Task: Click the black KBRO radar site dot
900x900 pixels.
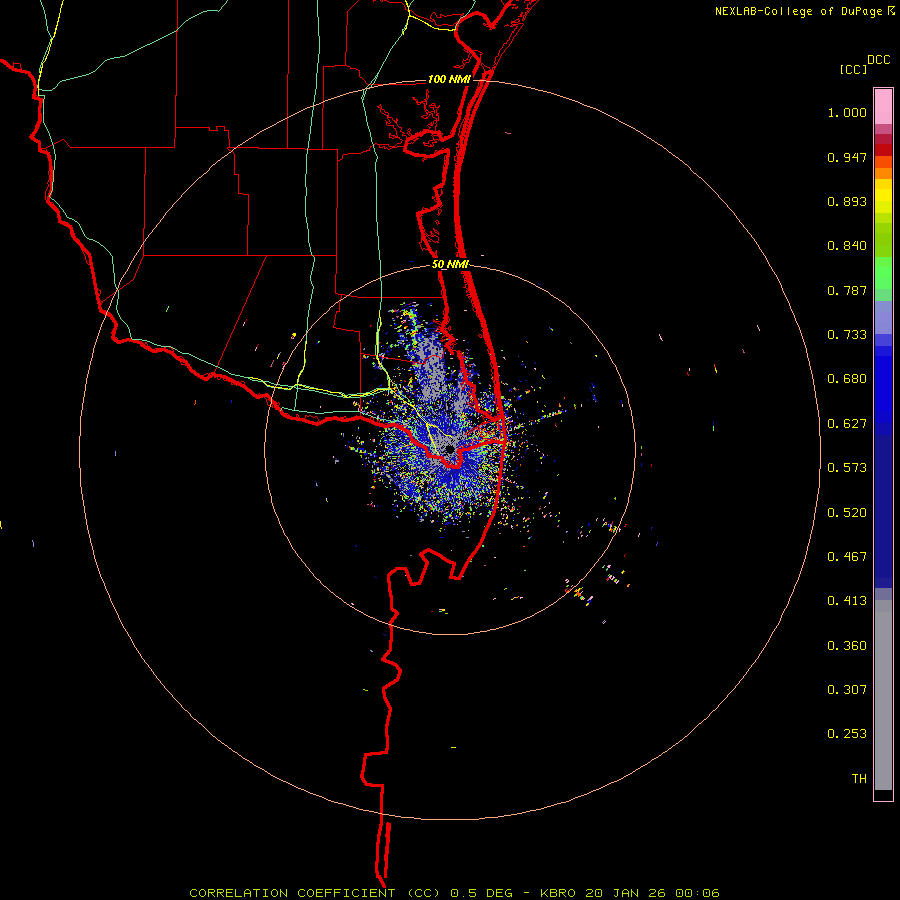Action: click(449, 449)
